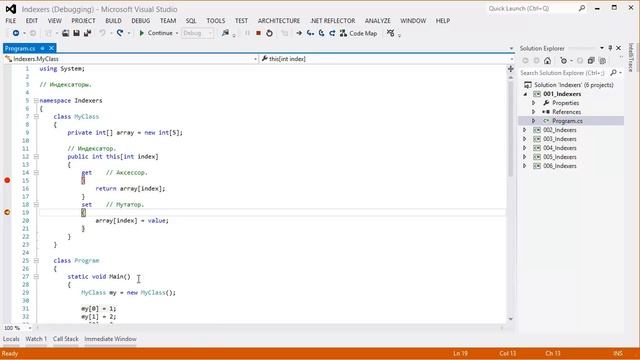This screenshot has height=360, width=640.
Task: Switch to the Locals tab
Action: pyautogui.click(x=11, y=339)
